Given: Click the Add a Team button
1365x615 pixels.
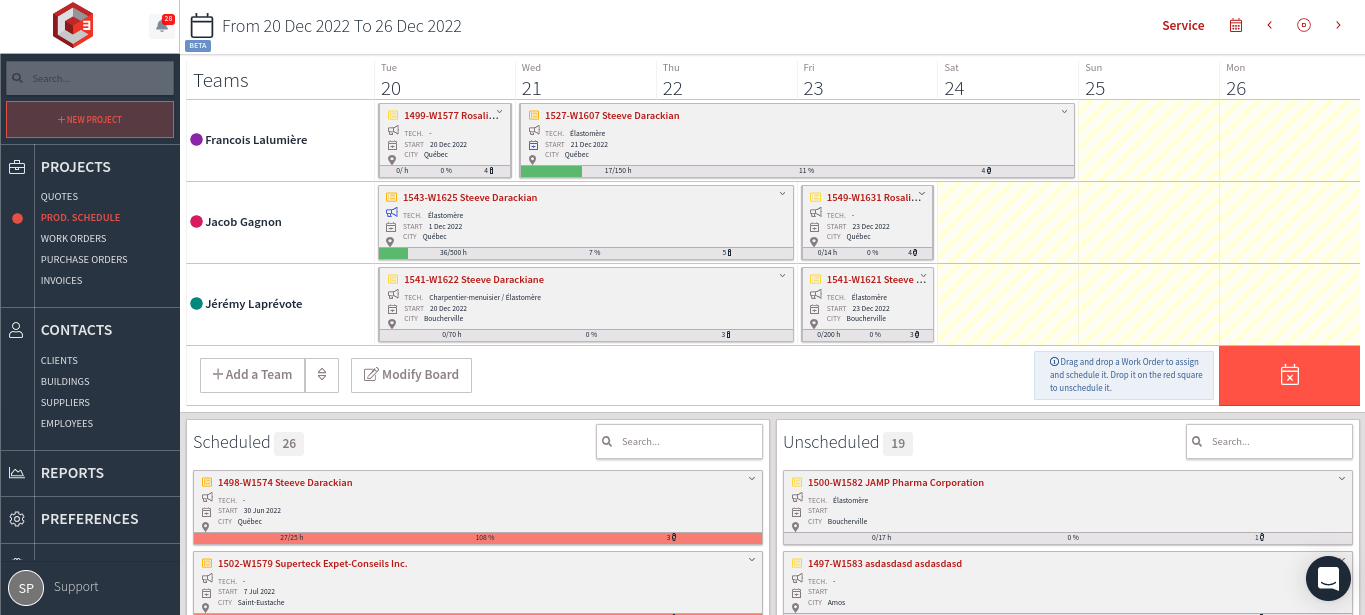Looking at the screenshot, I should click(252, 375).
